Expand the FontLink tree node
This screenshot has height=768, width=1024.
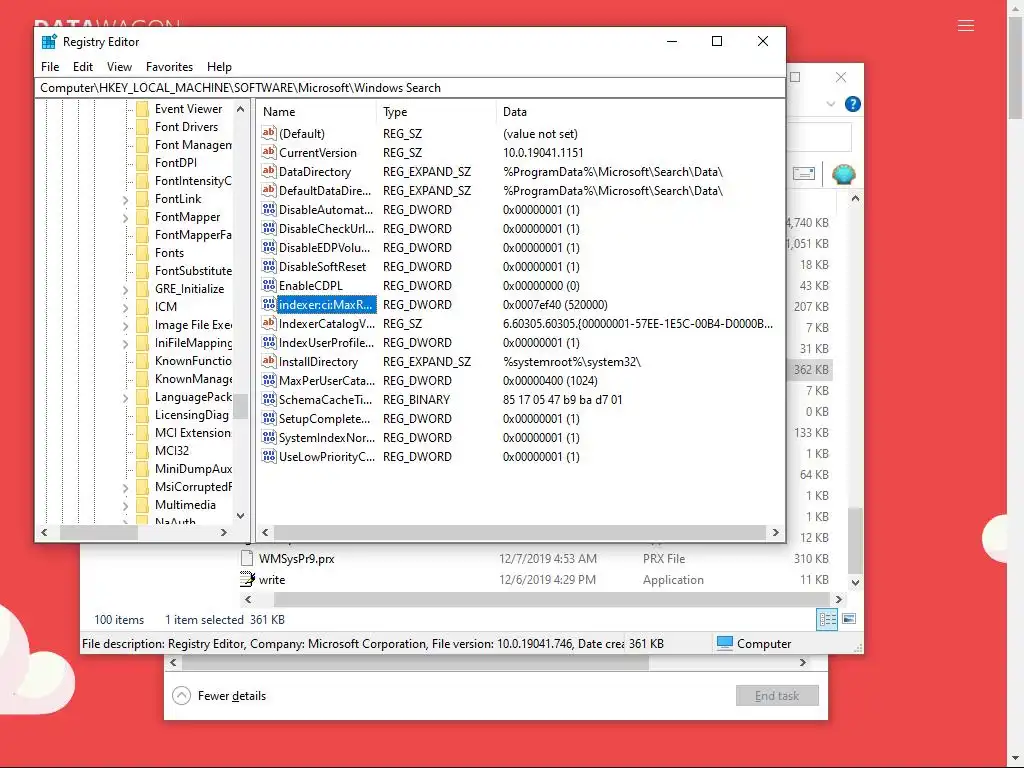point(125,200)
